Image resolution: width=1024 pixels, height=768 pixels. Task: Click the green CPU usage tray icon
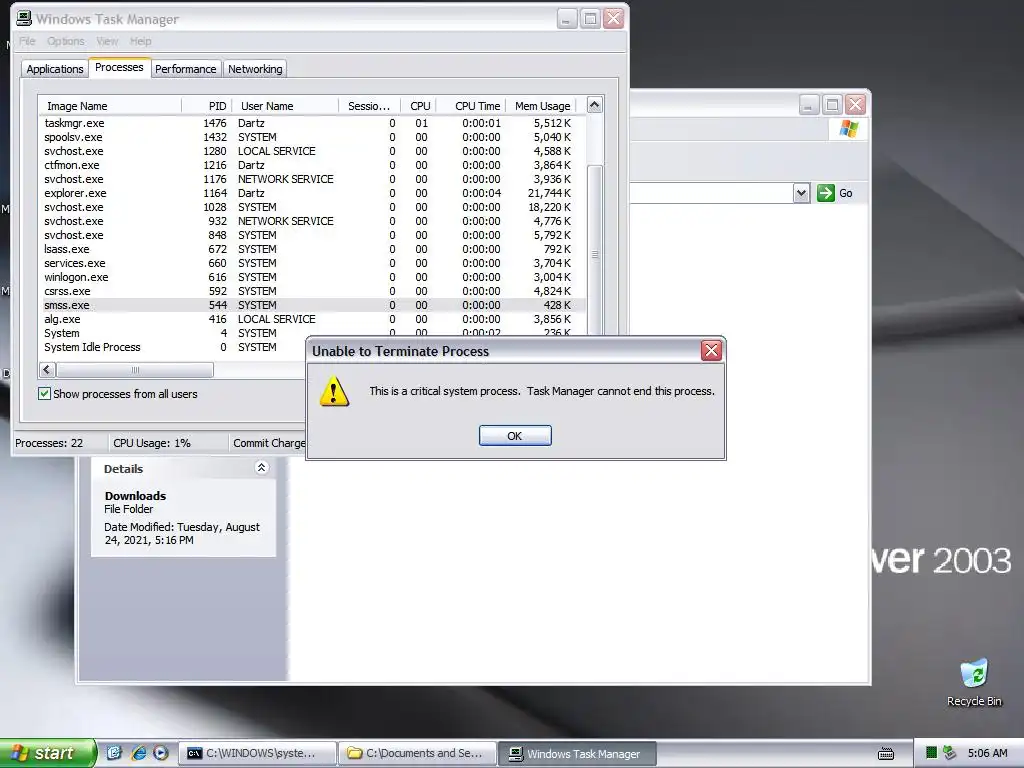931,753
